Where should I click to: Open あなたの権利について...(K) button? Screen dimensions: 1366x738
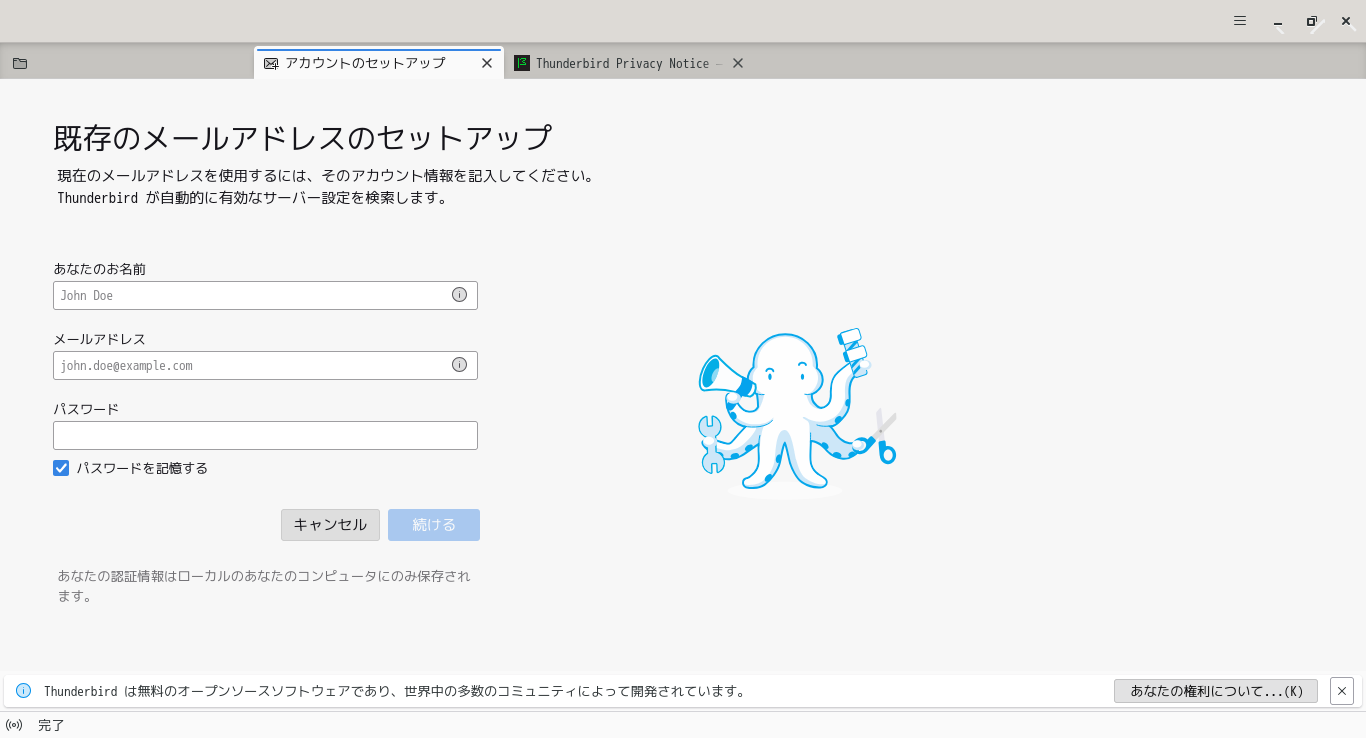[x=1216, y=691]
